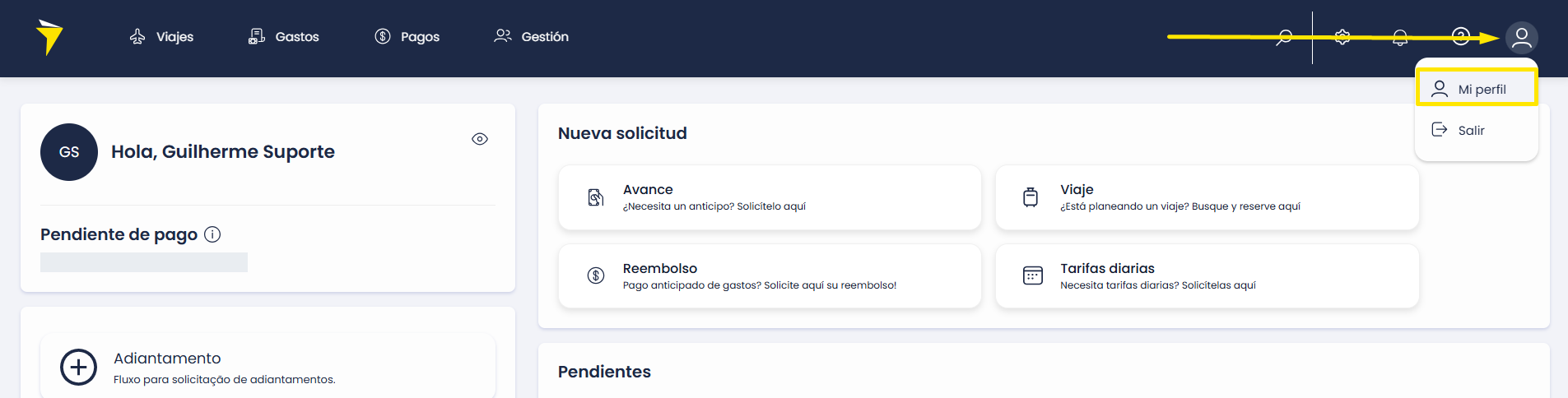The width and height of the screenshot is (1568, 398).
Task: Open the Tarifas diarias request card
Action: (1207, 276)
